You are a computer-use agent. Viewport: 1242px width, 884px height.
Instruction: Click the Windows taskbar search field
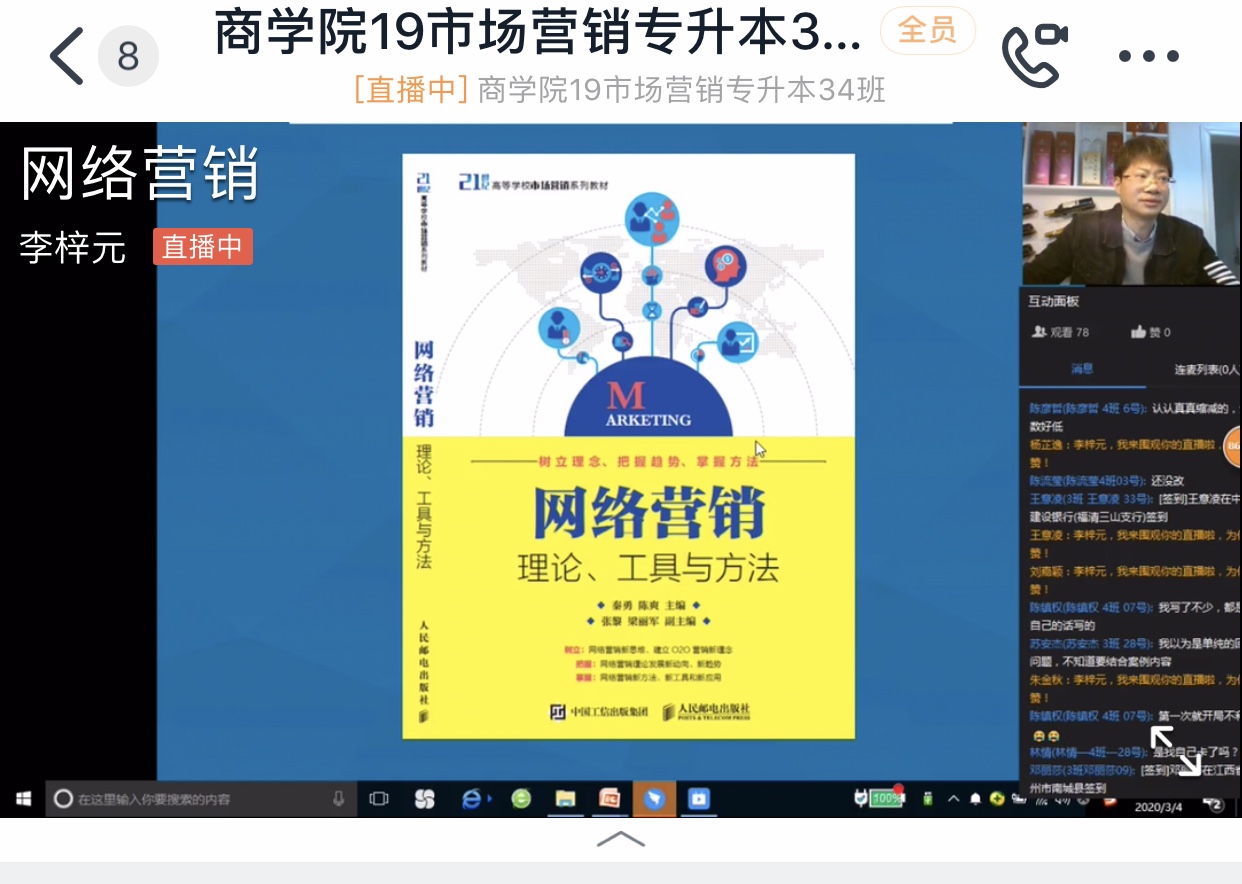point(200,798)
